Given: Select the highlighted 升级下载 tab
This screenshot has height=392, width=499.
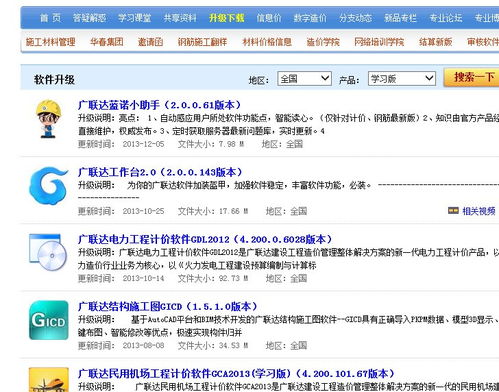Looking at the screenshot, I should tap(227, 18).
